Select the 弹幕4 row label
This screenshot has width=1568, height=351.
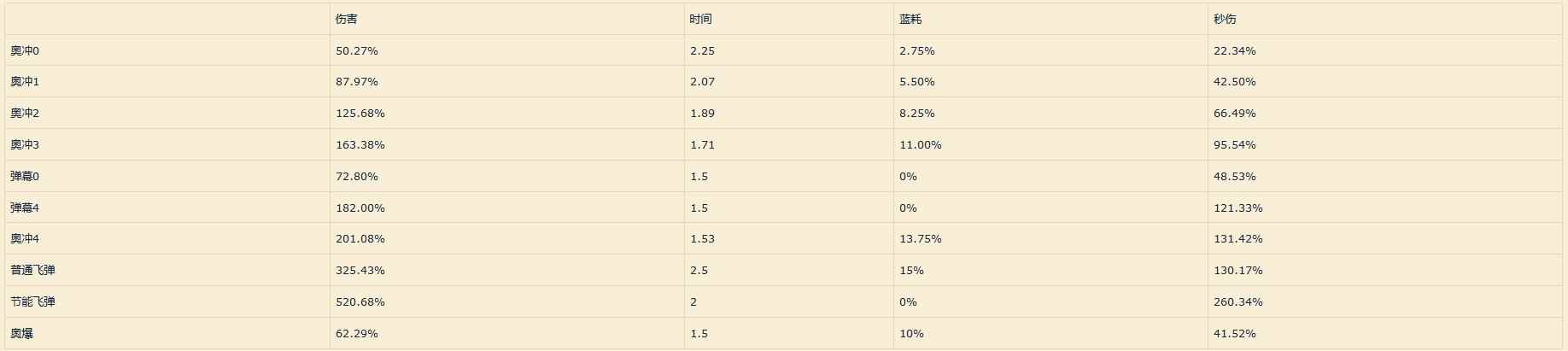pyautogui.click(x=25, y=208)
